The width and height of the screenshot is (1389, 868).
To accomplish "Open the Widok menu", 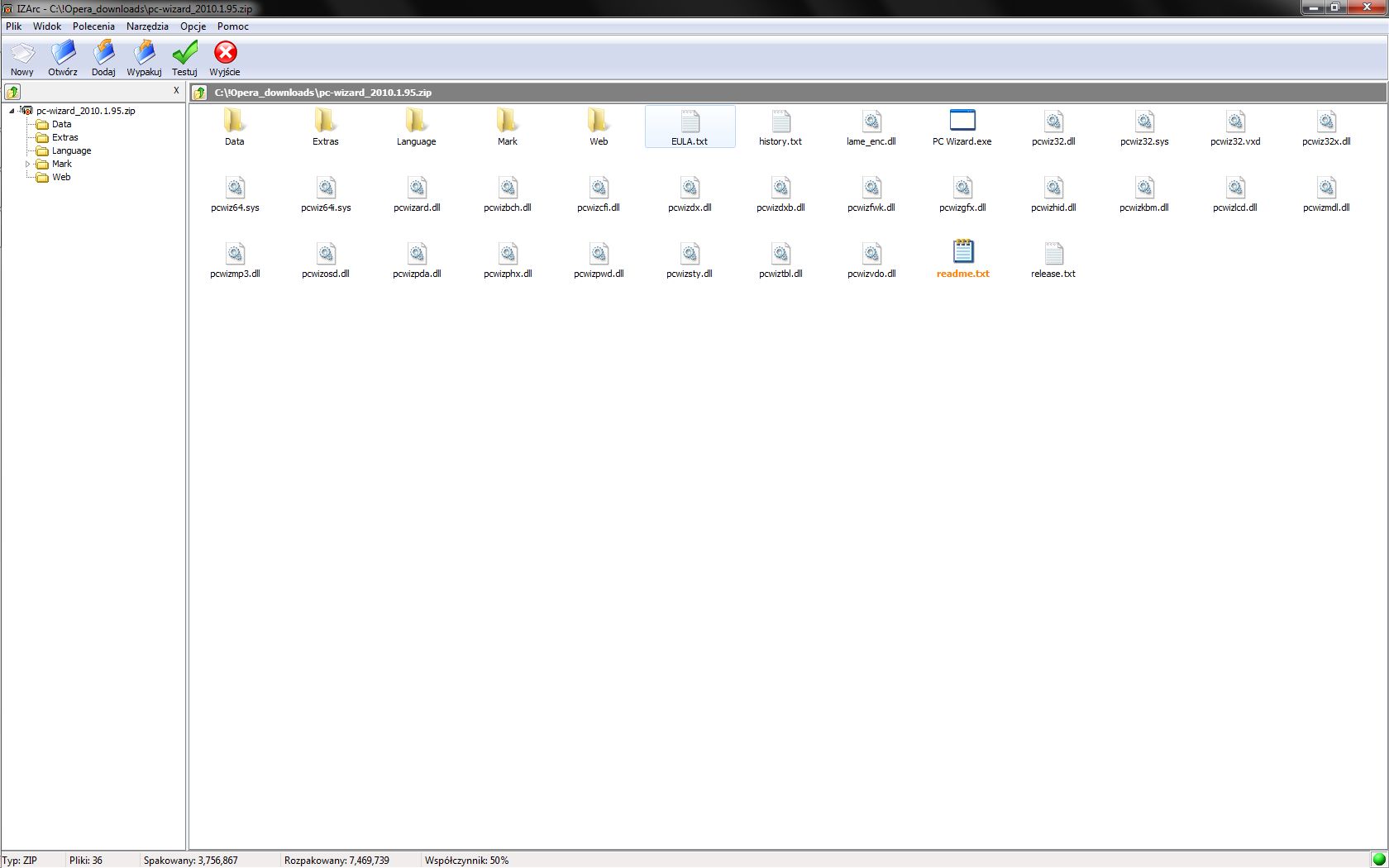I will click(47, 26).
